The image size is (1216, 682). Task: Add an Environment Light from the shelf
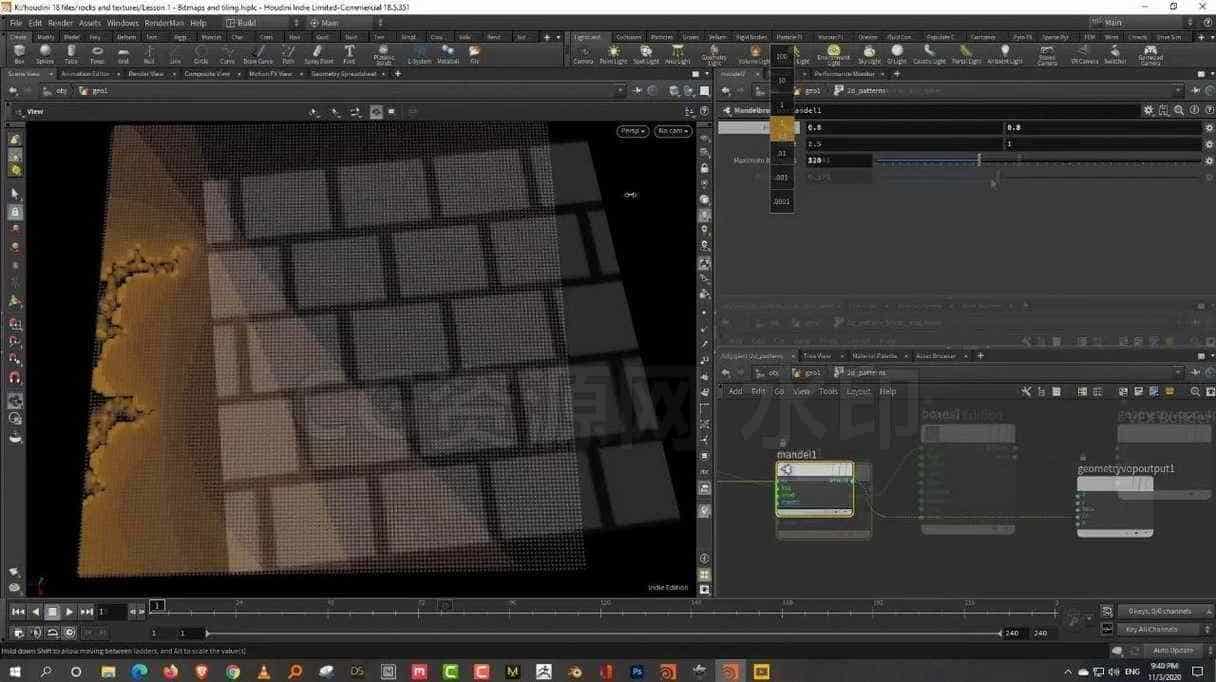(834, 54)
